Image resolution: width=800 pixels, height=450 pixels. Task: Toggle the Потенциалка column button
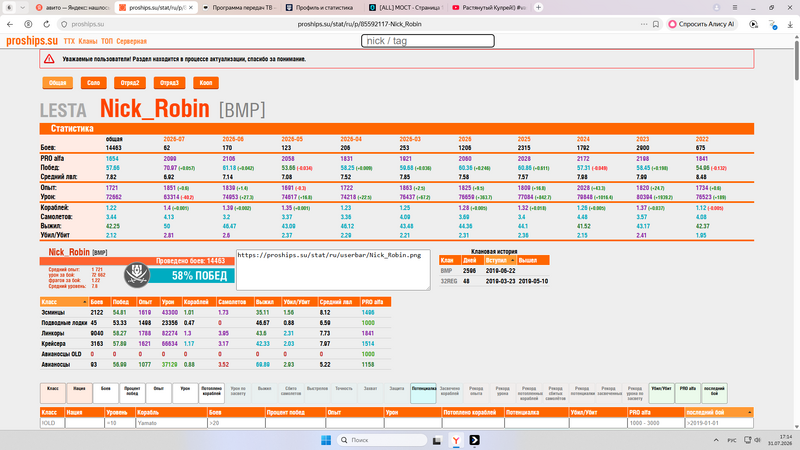tap(423, 393)
